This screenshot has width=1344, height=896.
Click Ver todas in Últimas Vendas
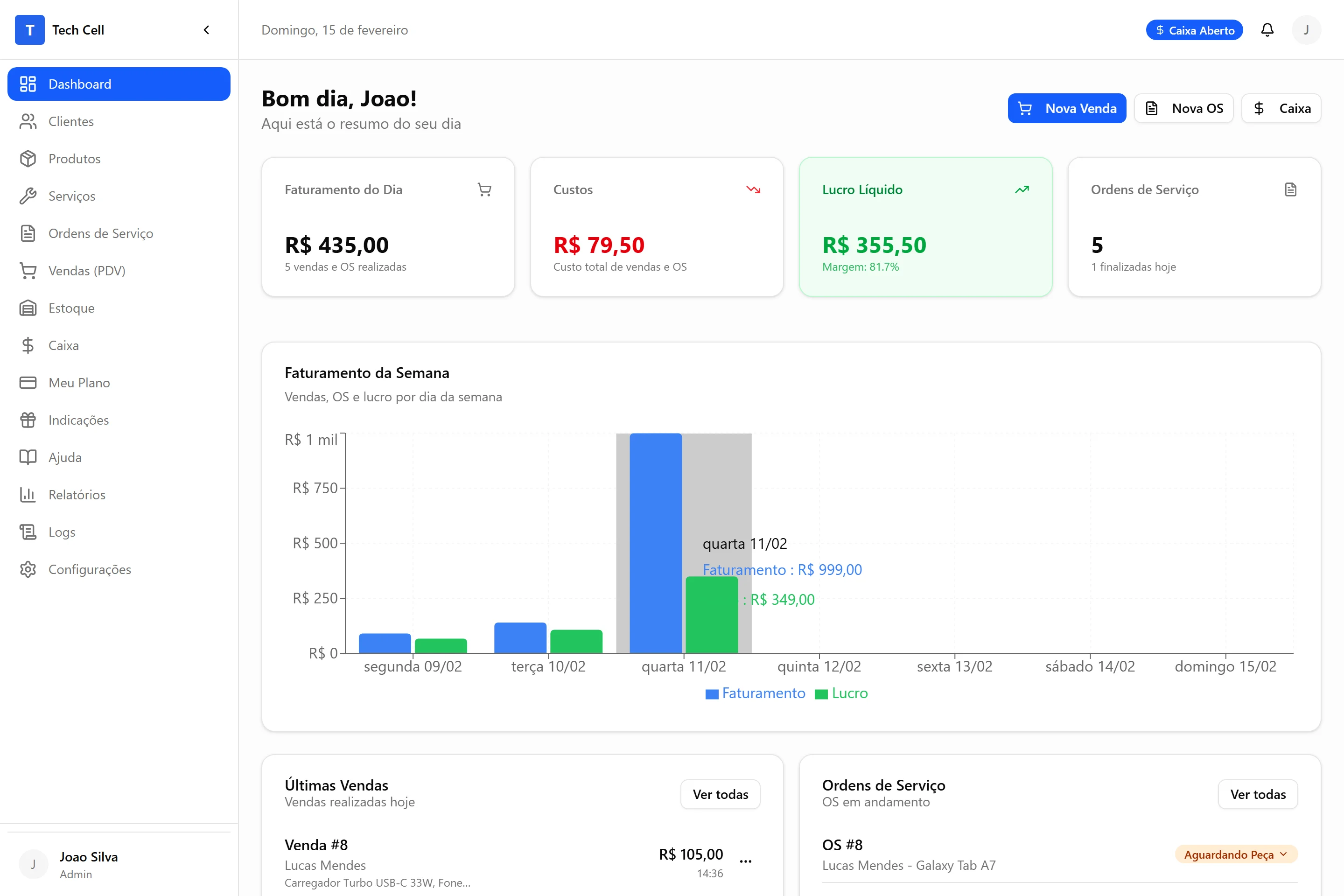(x=720, y=794)
